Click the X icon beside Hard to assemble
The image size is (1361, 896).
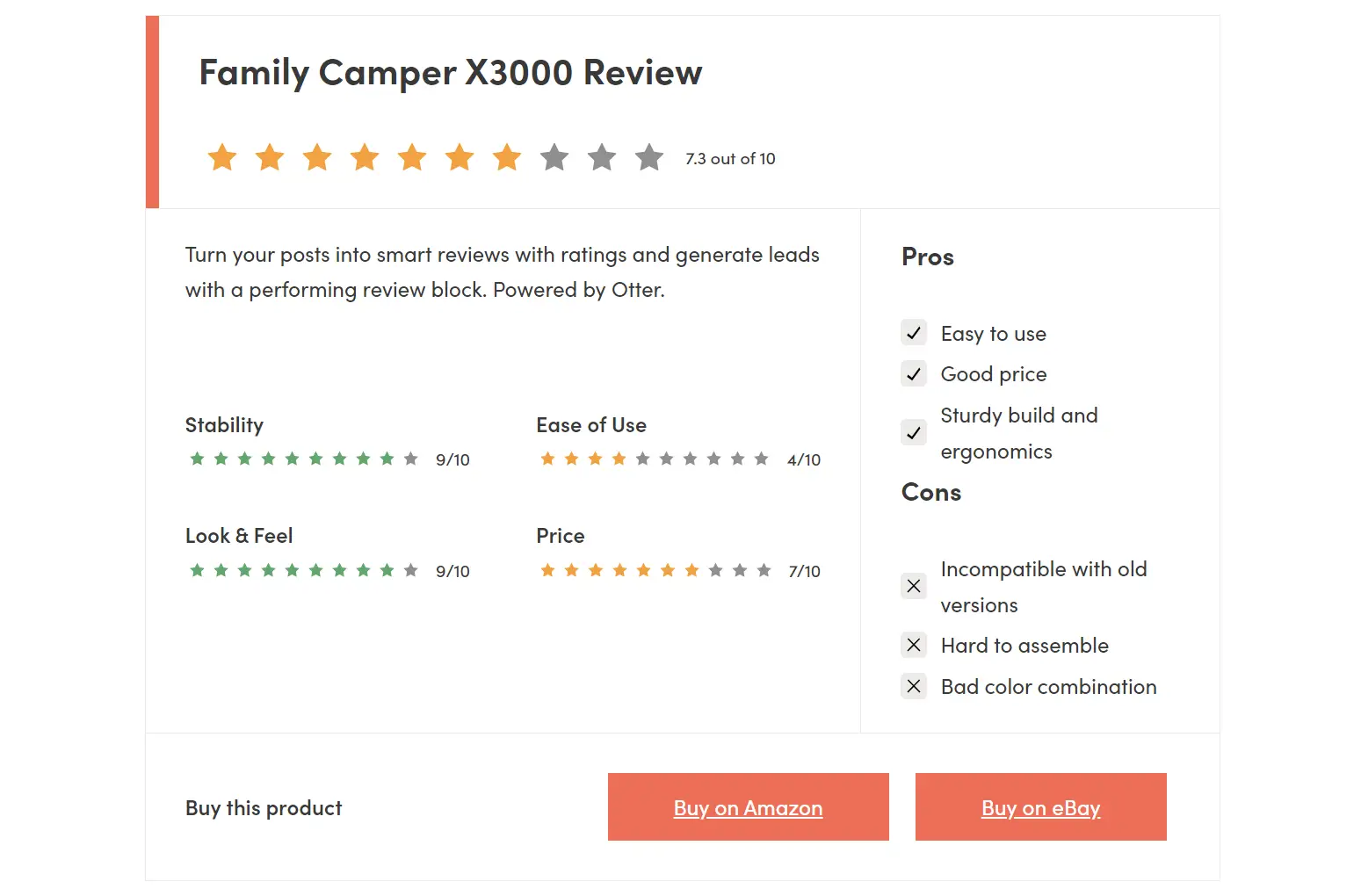(914, 645)
